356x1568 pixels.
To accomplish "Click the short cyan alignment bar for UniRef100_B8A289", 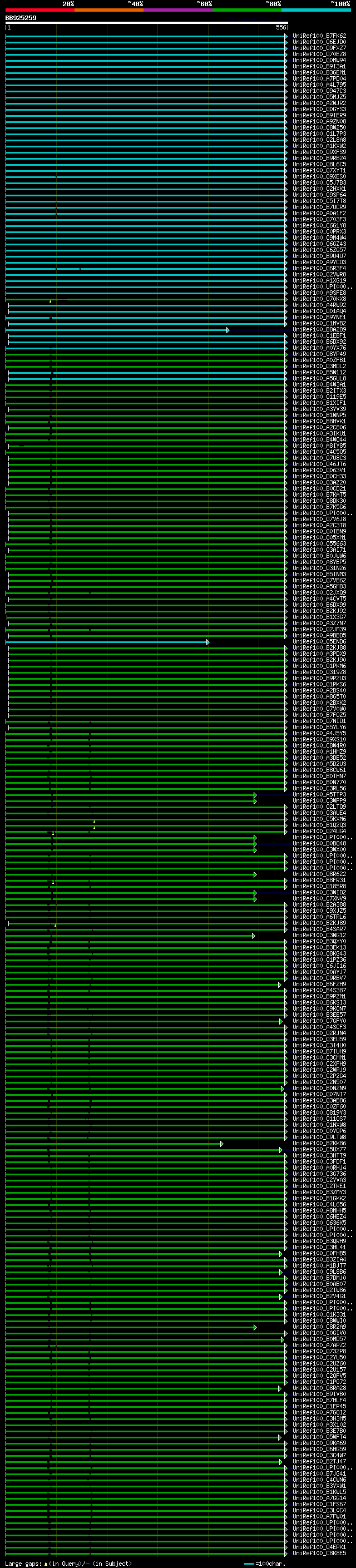I will (x=118, y=330).
